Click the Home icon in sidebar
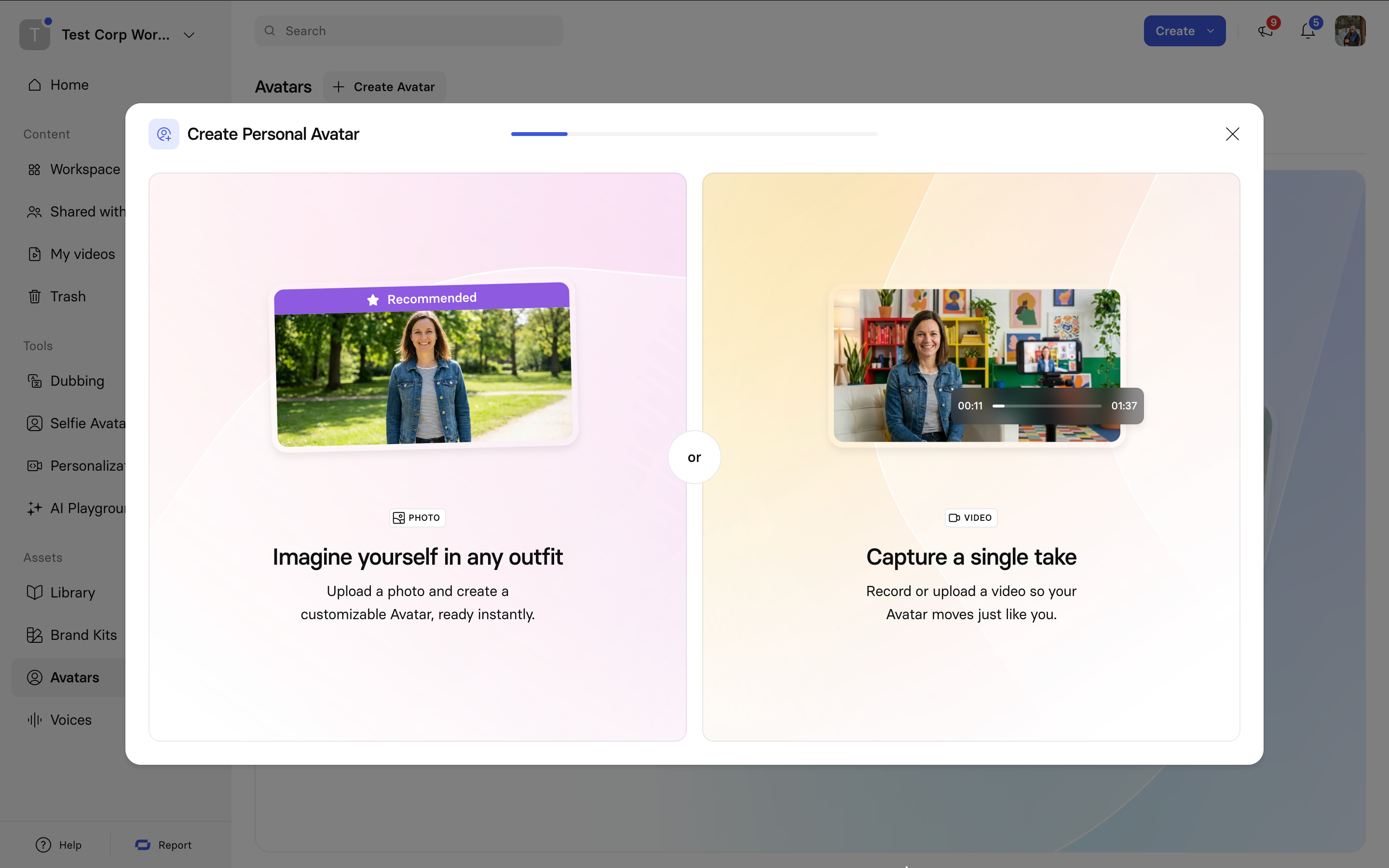This screenshot has width=1389, height=868. 34,85
